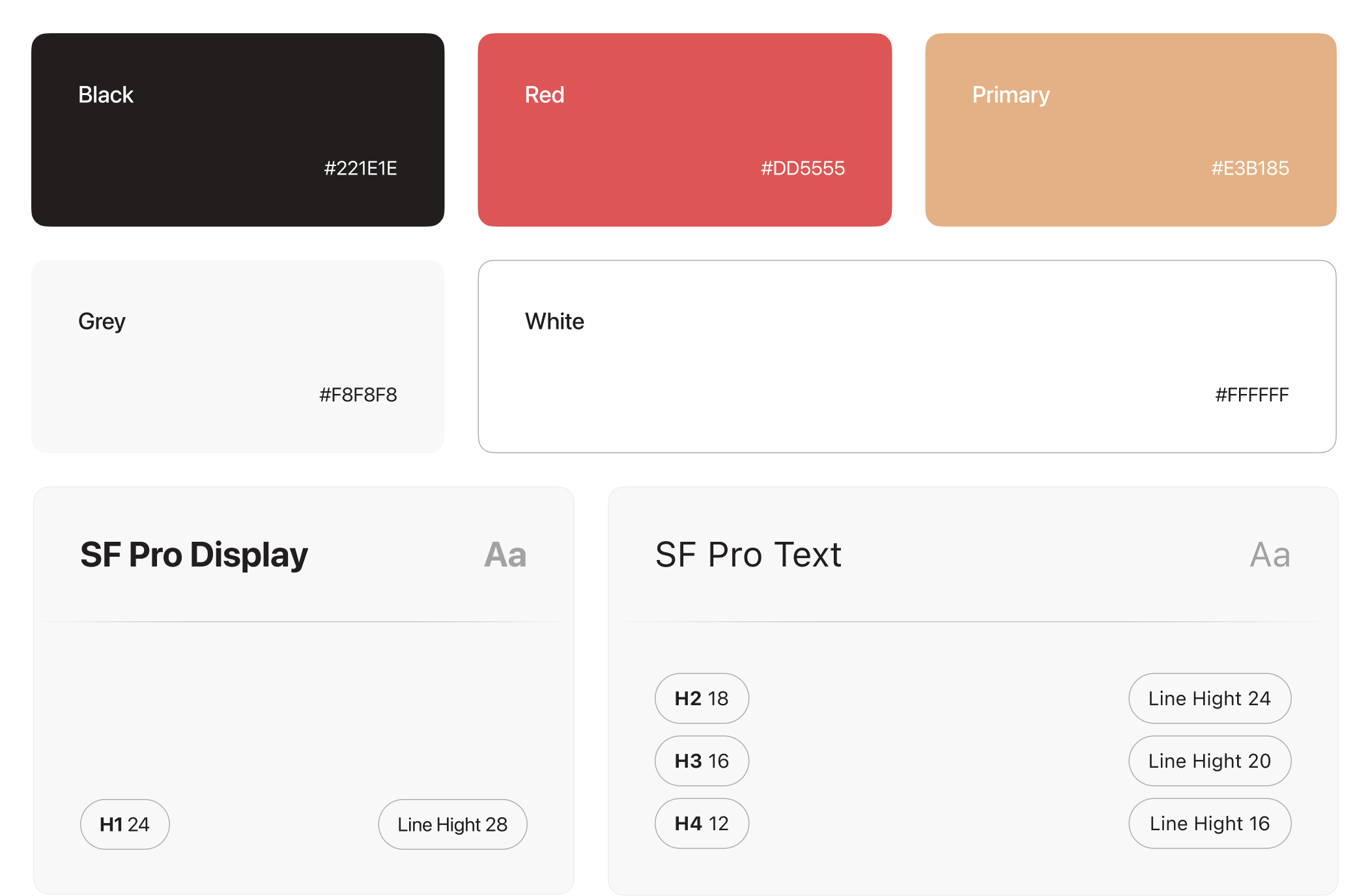
Task: Click the White #FFFFFF color card
Action: [907, 356]
